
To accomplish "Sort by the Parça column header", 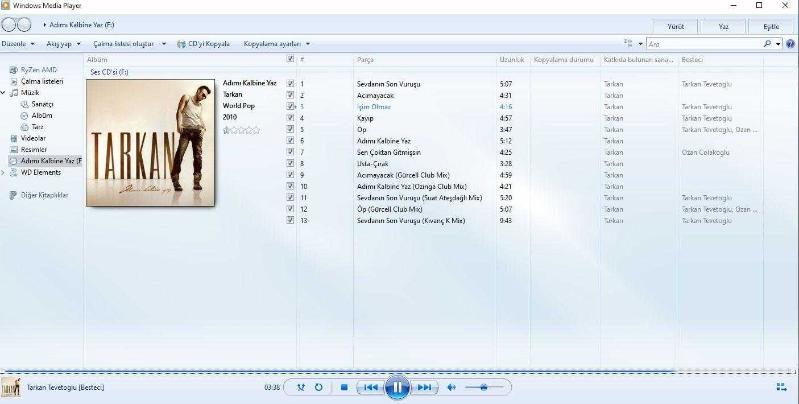I will 365,60.
